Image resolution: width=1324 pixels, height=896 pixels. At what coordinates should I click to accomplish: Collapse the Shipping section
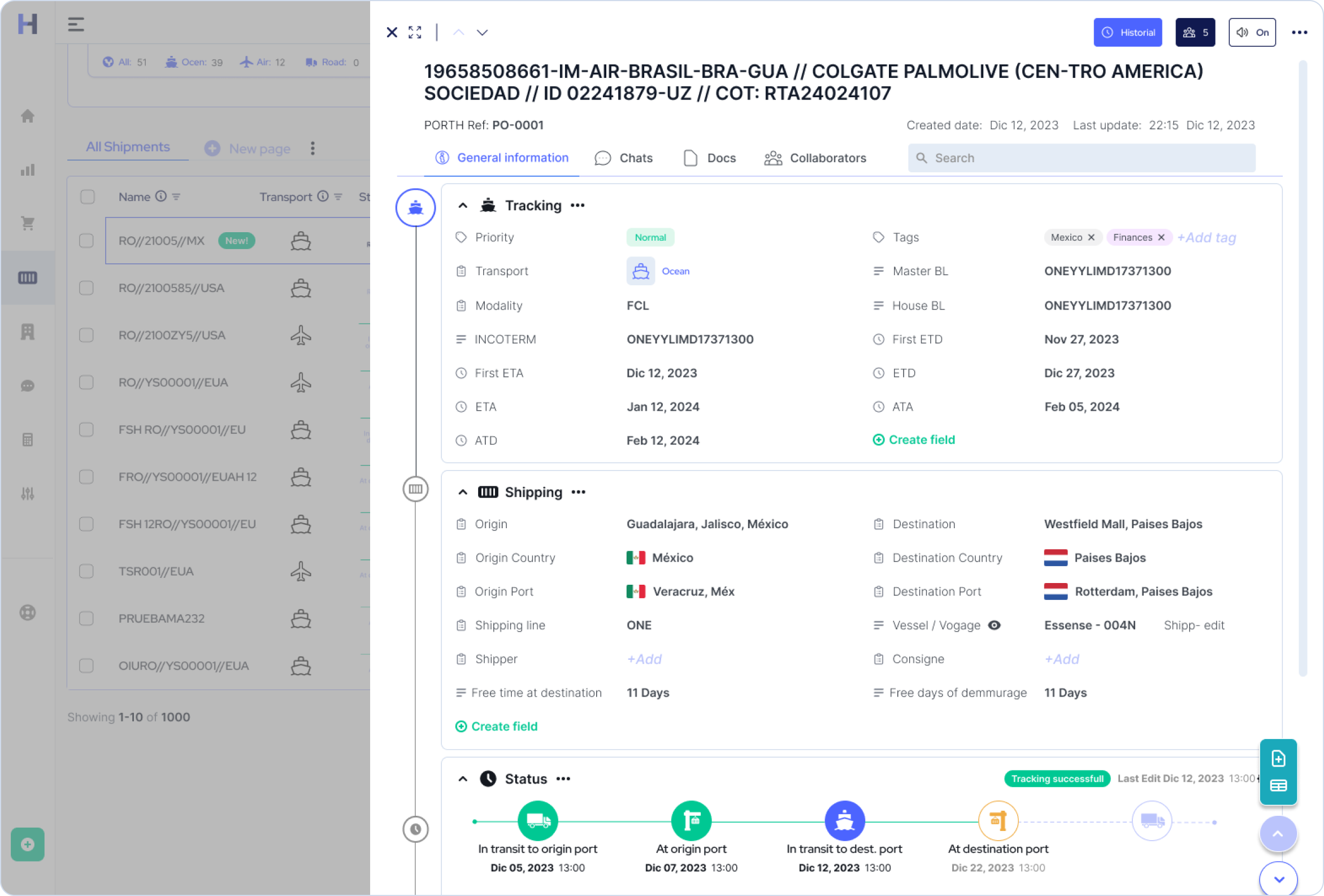point(462,492)
